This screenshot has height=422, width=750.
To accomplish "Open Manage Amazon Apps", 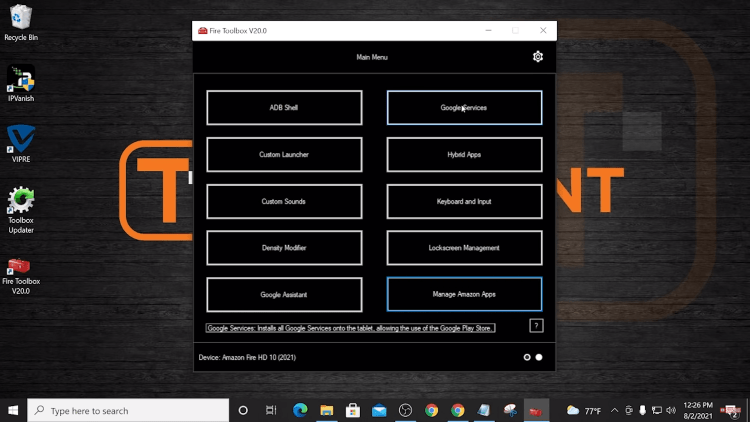I will tap(464, 294).
